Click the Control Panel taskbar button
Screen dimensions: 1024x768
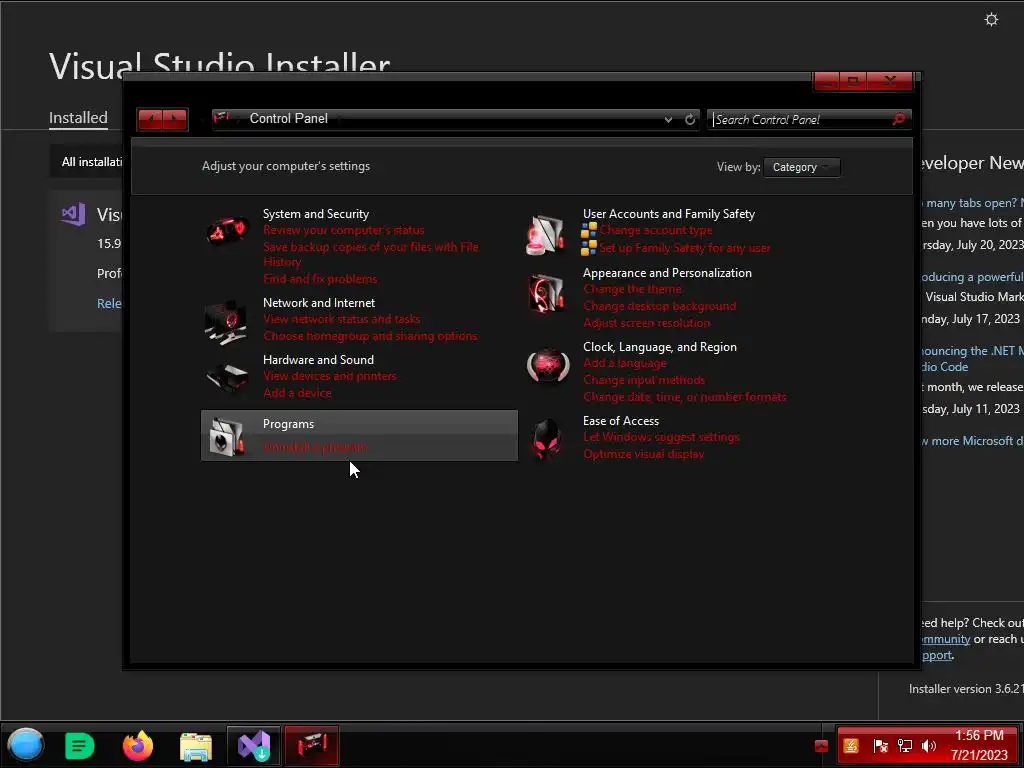[312, 746]
